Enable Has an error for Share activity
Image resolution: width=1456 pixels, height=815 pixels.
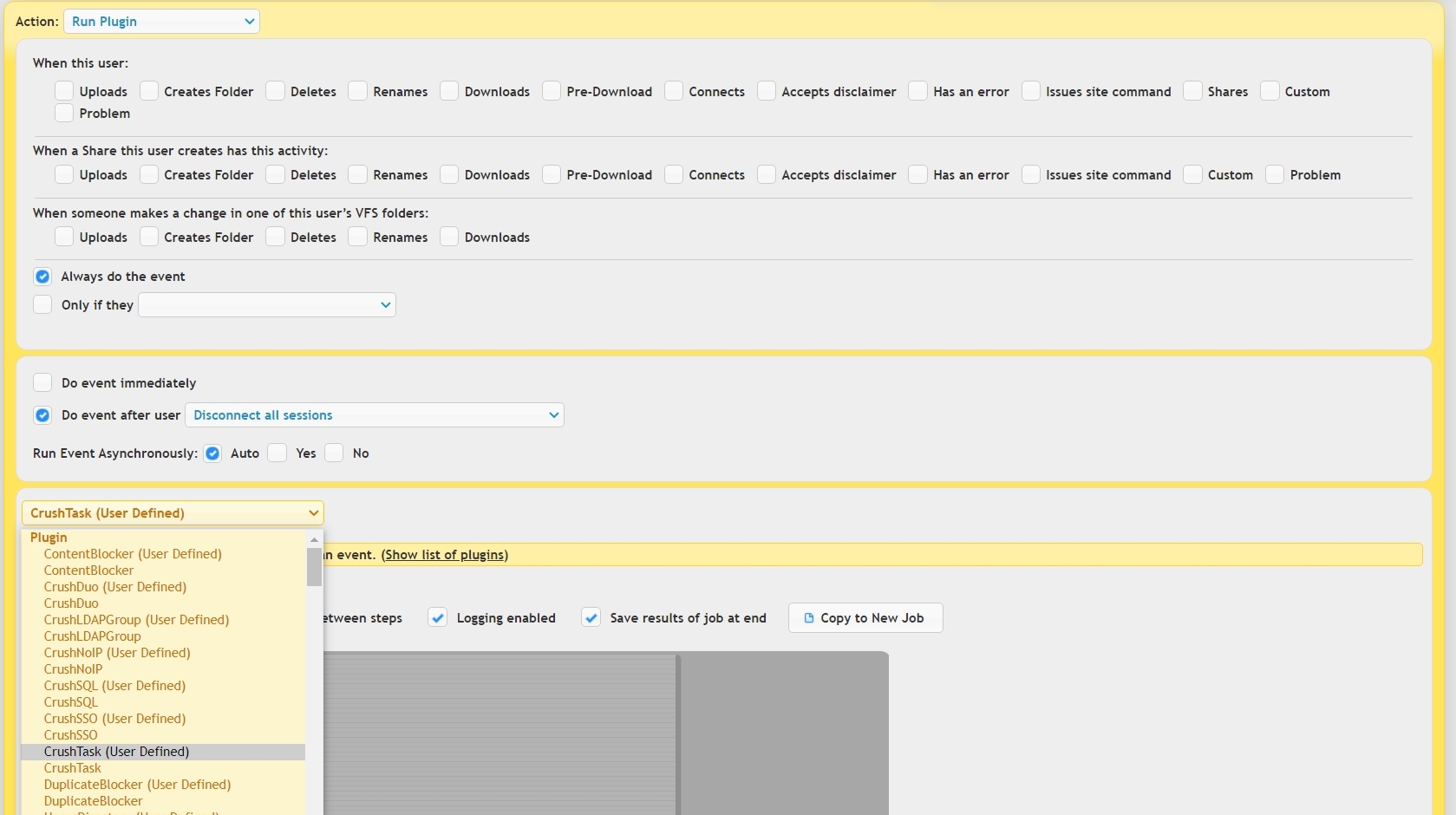tap(918, 174)
